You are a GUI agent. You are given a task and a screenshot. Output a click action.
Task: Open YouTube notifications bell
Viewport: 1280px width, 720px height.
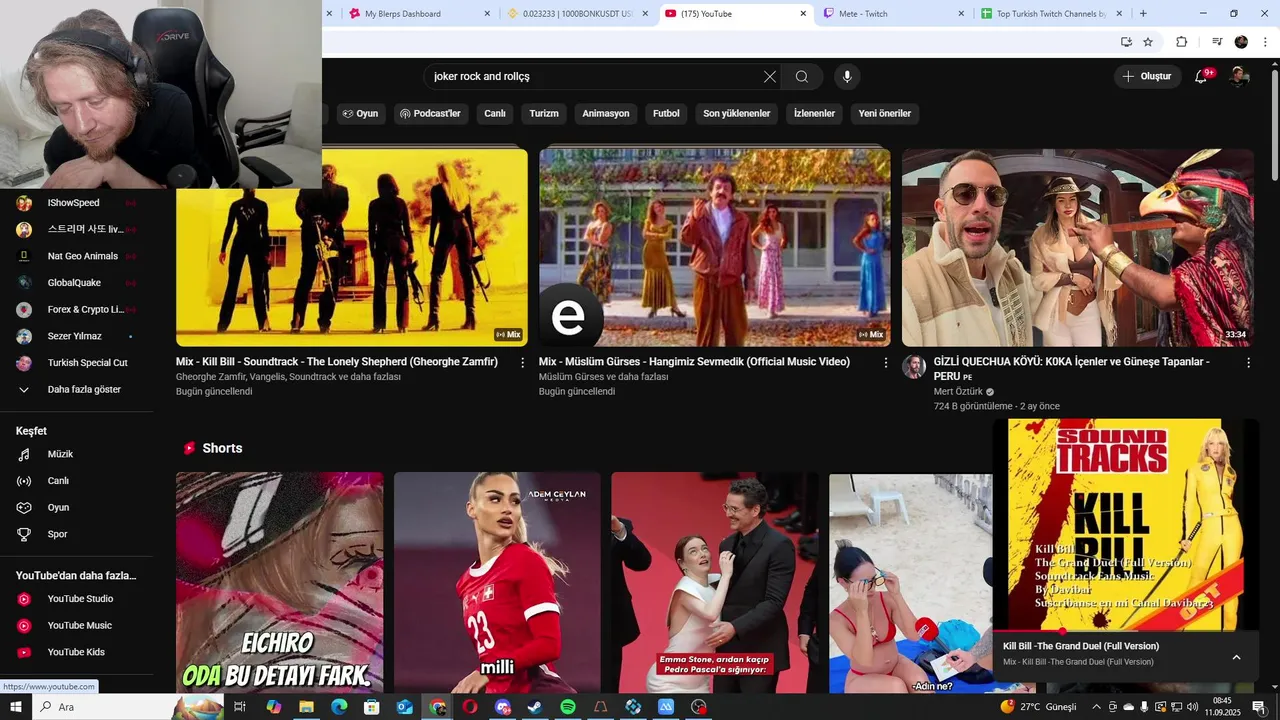(1201, 76)
